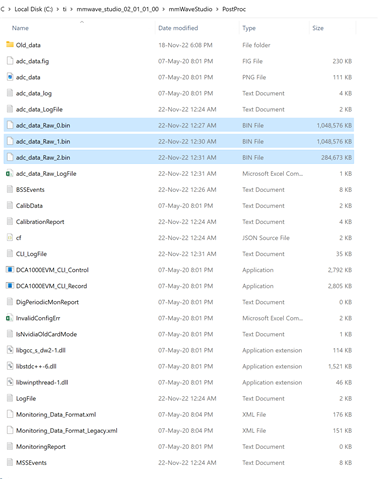
Task: Go to mmWaveStudio folder in breadcrumb
Action: [190, 9]
